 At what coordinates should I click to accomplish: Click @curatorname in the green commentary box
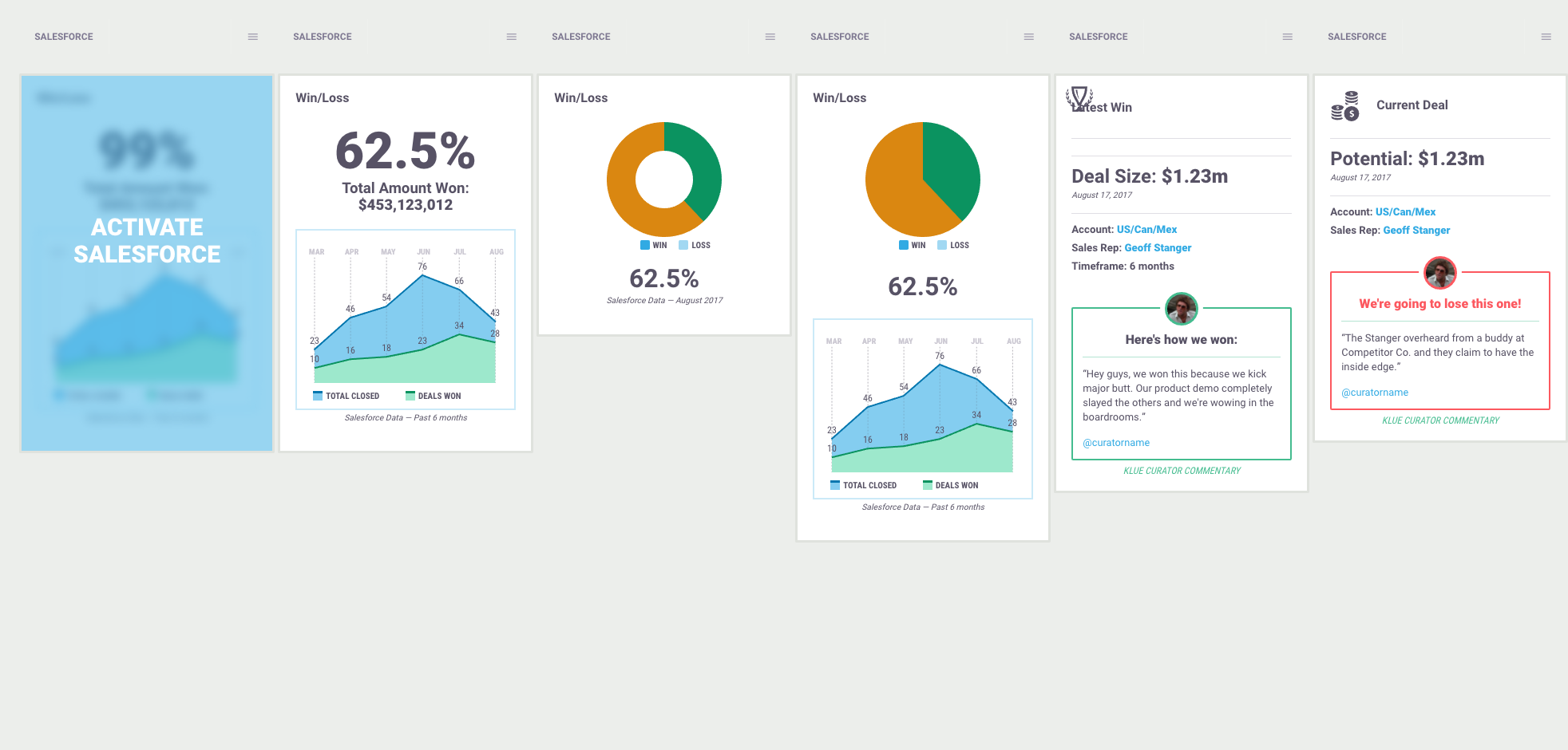tap(1116, 443)
